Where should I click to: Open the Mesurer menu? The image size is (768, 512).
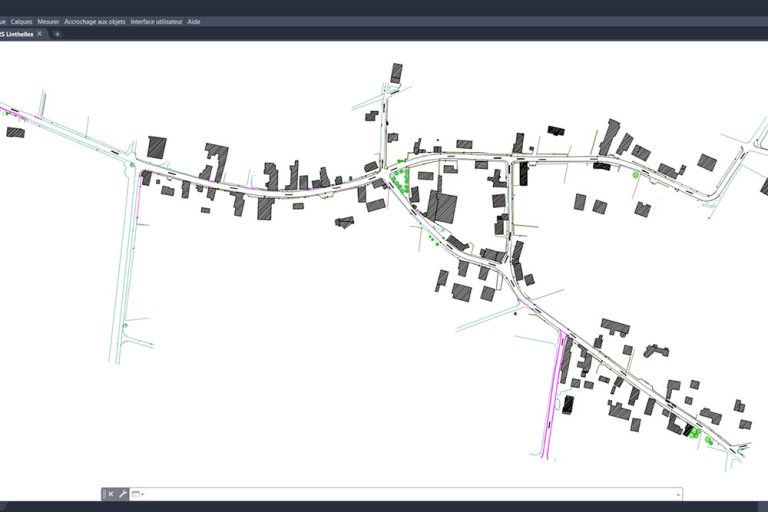pos(48,21)
